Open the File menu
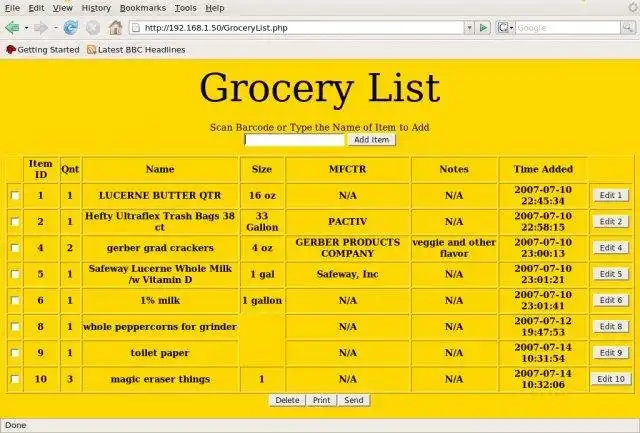Image resolution: width=640 pixels, height=433 pixels. [x=12, y=8]
